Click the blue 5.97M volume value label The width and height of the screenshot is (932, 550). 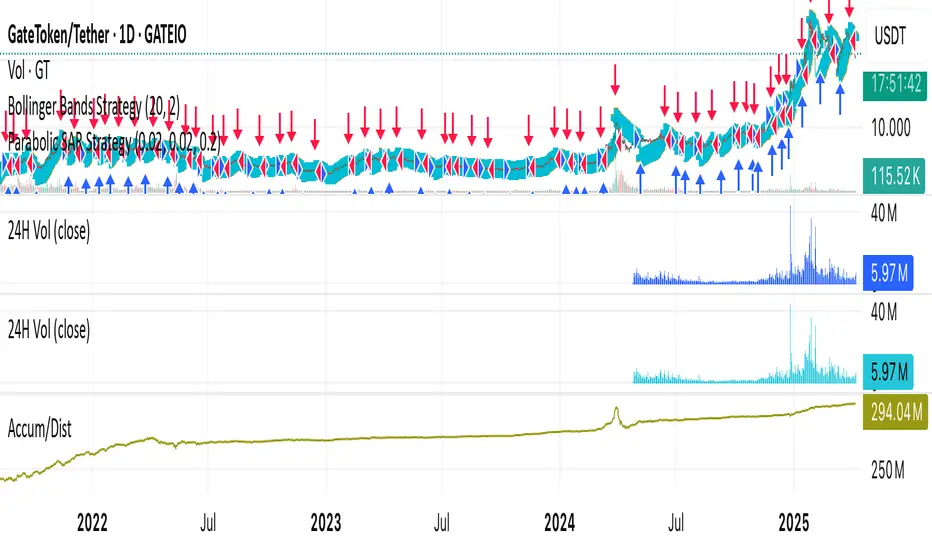coord(888,273)
